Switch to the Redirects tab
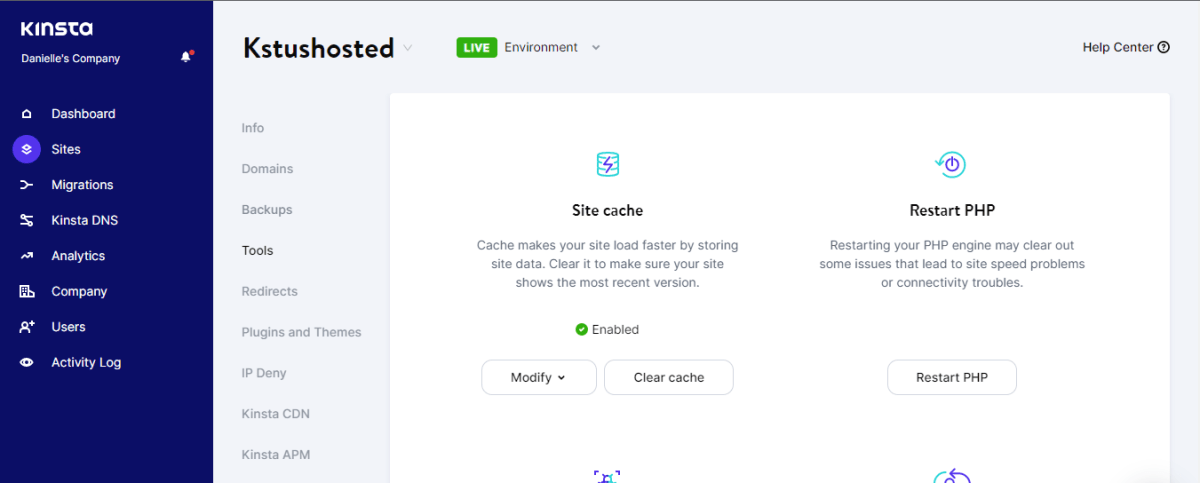This screenshot has height=483, width=1200. pyautogui.click(x=270, y=291)
